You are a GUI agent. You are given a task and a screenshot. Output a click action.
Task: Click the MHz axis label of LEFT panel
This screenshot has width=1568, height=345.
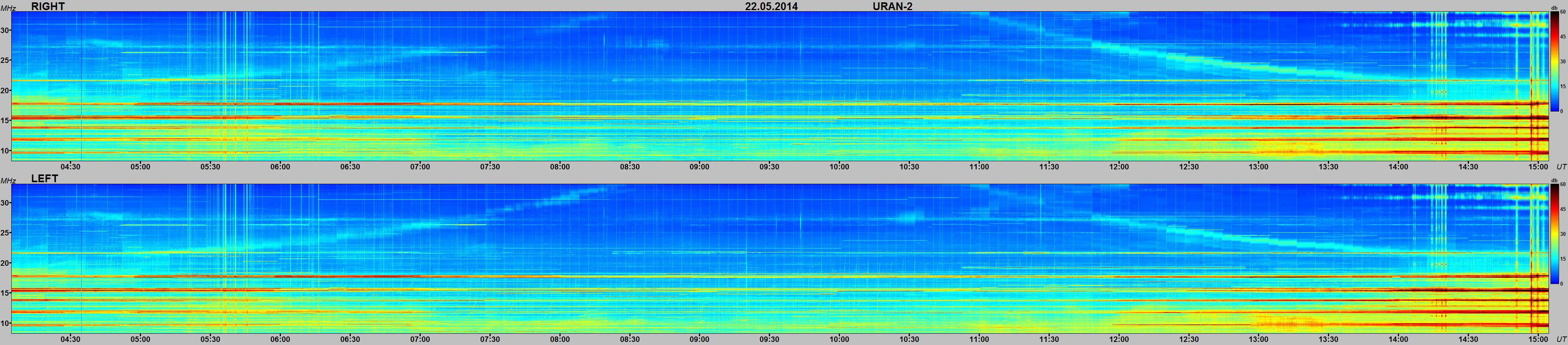pos(8,181)
